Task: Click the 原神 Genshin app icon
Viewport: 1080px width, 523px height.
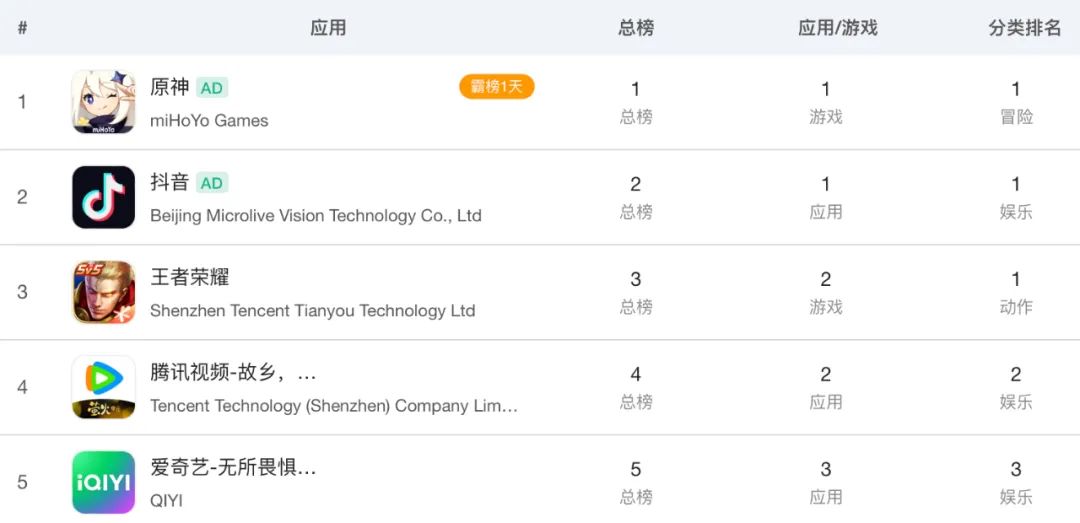Action: (x=103, y=102)
